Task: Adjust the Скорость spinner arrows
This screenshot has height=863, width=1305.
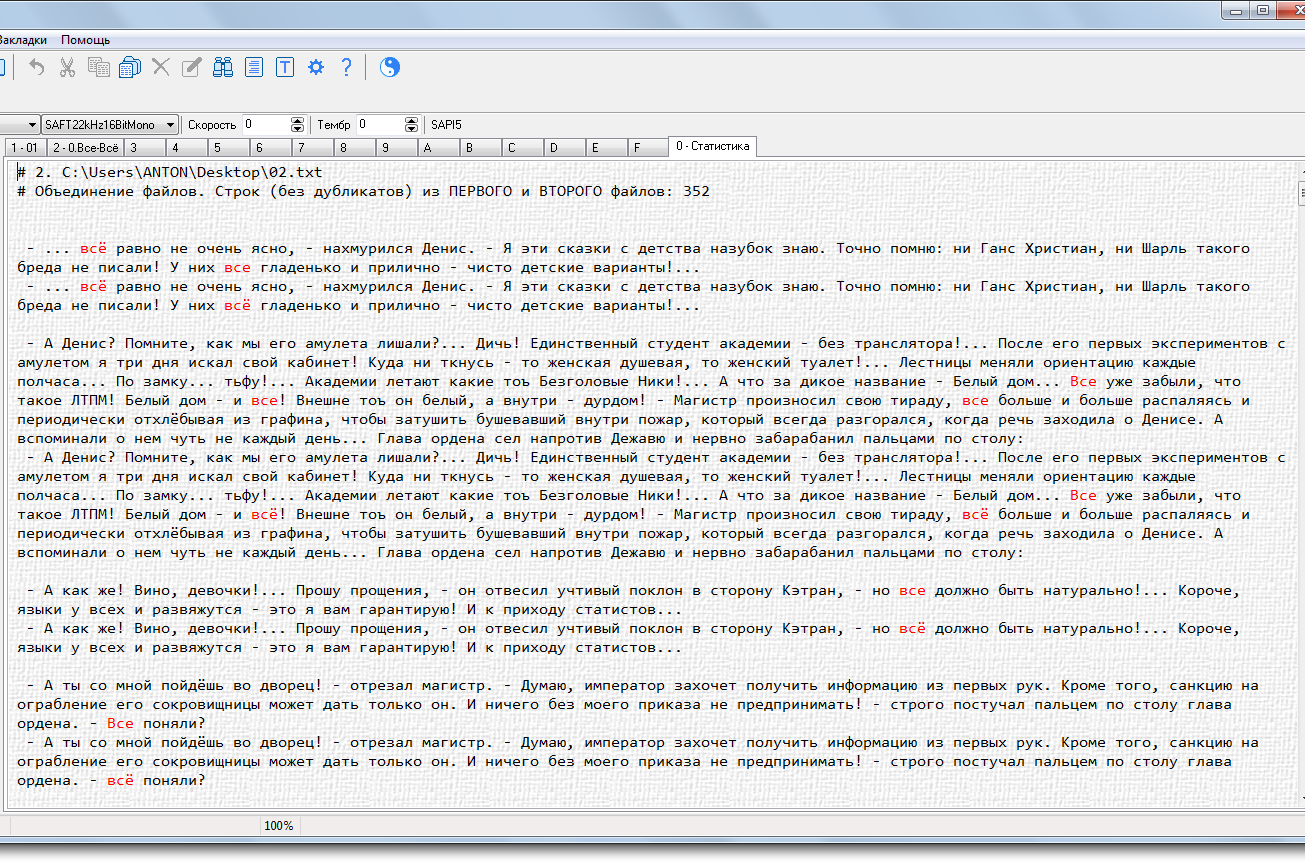Action: tap(297, 125)
